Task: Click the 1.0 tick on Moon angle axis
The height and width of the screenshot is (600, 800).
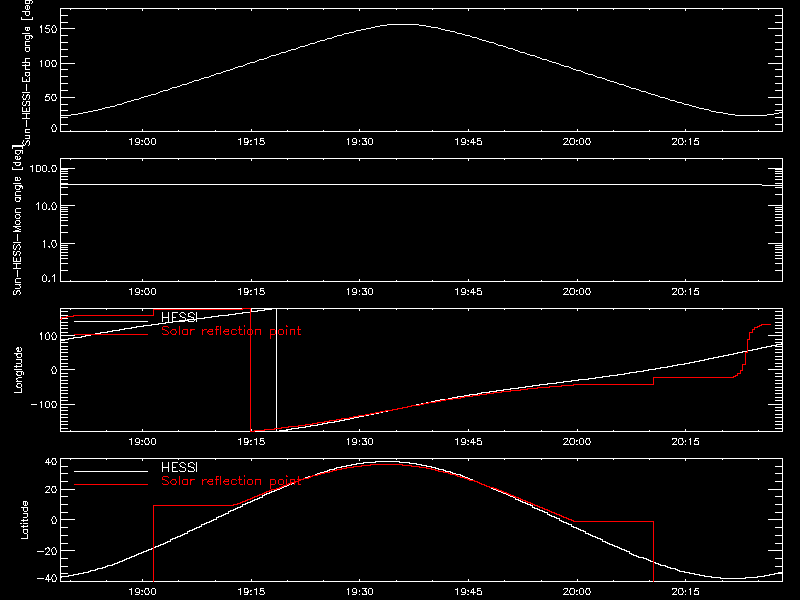Action: pos(49,244)
